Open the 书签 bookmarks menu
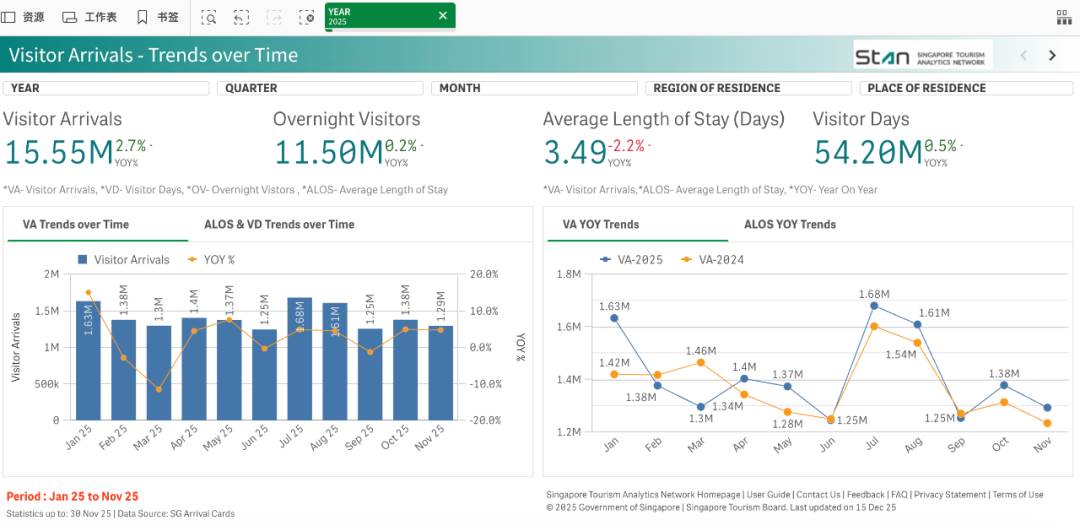This screenshot has width=1080, height=526. (157, 17)
